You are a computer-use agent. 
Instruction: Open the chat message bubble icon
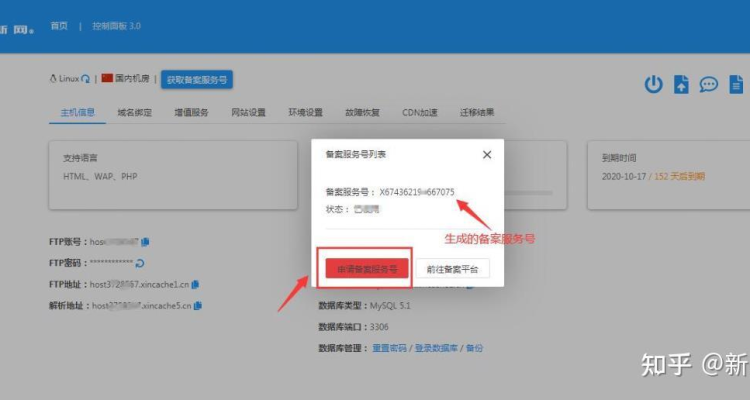point(708,85)
